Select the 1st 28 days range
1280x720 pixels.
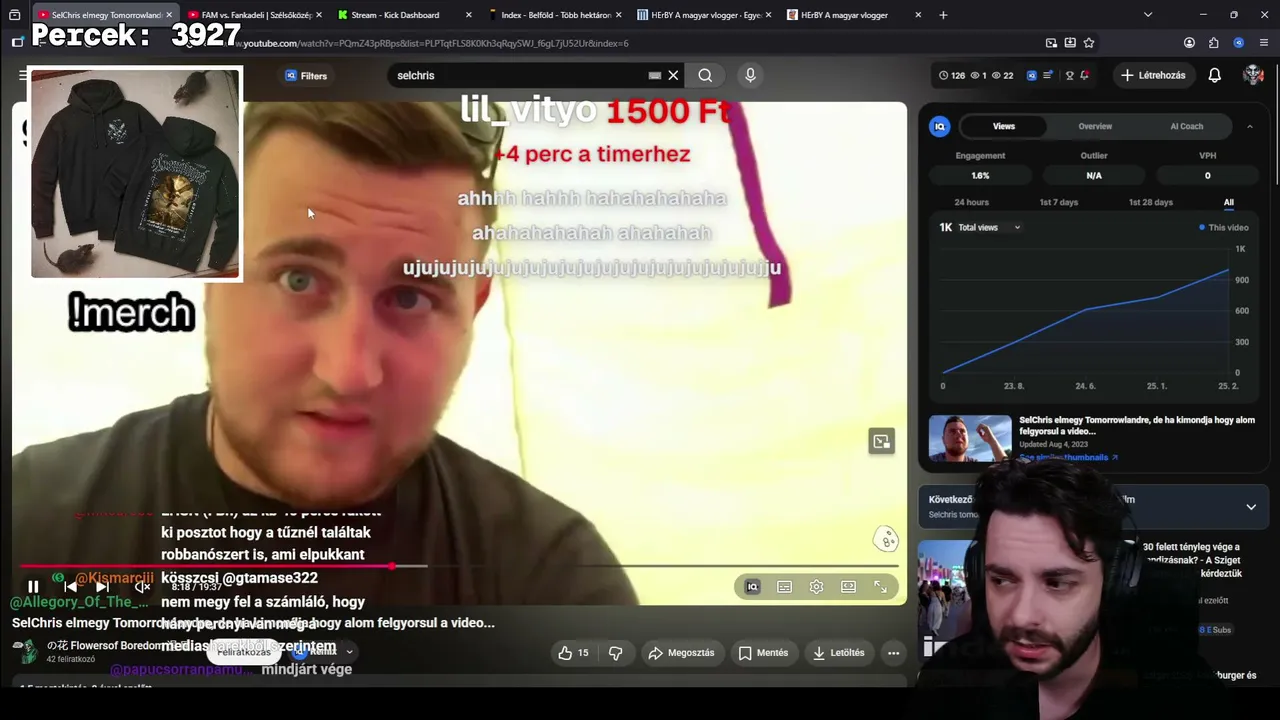tap(1150, 202)
